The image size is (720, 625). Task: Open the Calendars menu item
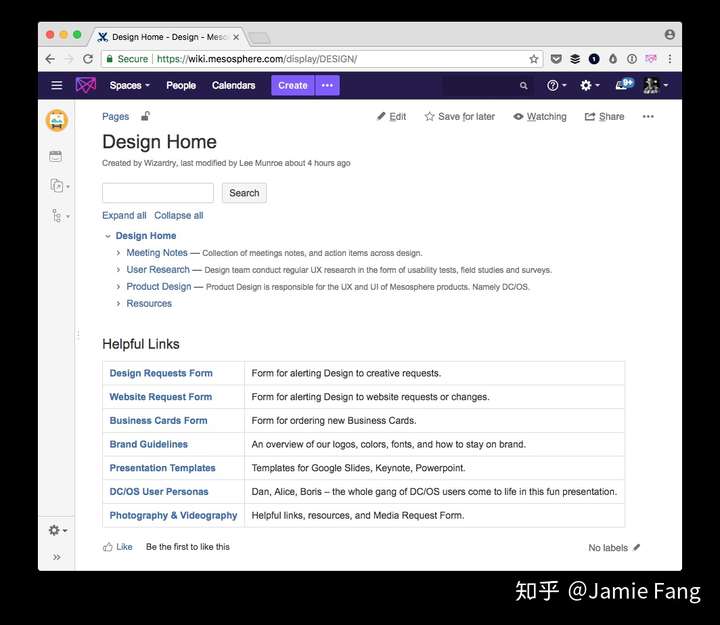(233, 85)
